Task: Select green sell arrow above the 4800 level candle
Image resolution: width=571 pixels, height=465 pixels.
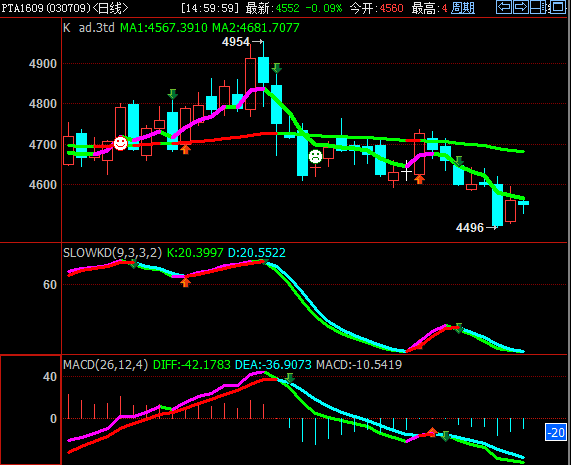Action: (173, 94)
